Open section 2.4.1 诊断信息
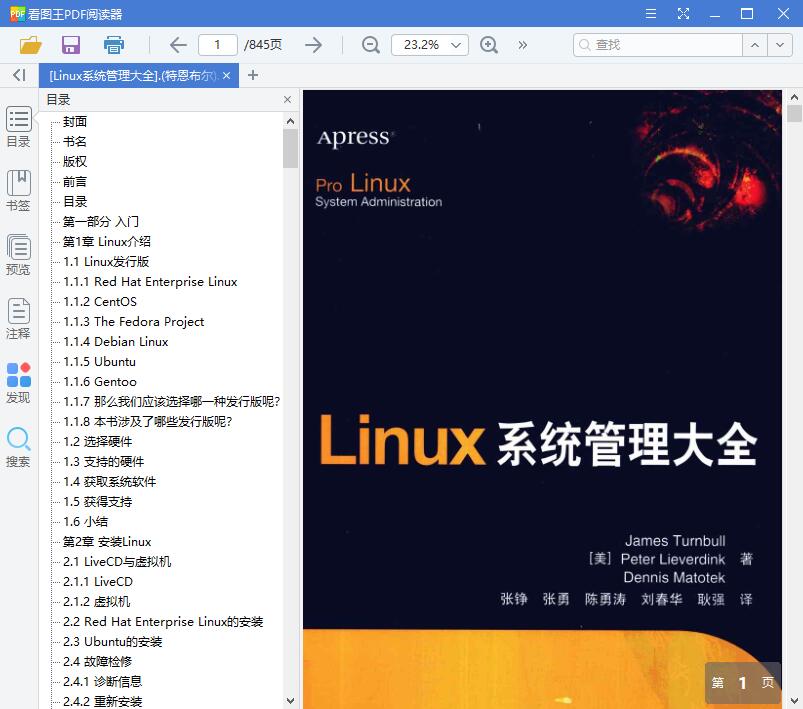Viewport: 803px width, 709px height. tap(102, 681)
